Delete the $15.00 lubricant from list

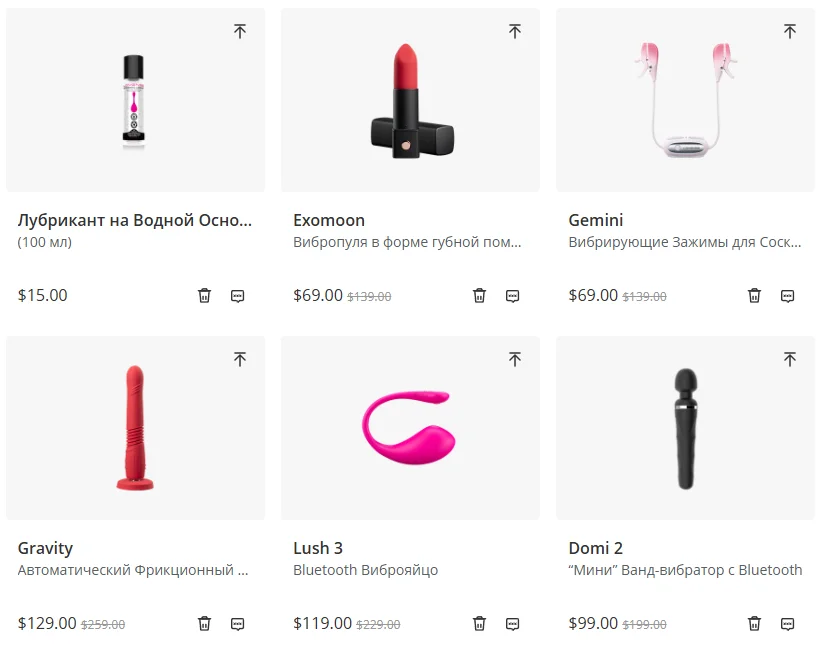click(x=204, y=296)
